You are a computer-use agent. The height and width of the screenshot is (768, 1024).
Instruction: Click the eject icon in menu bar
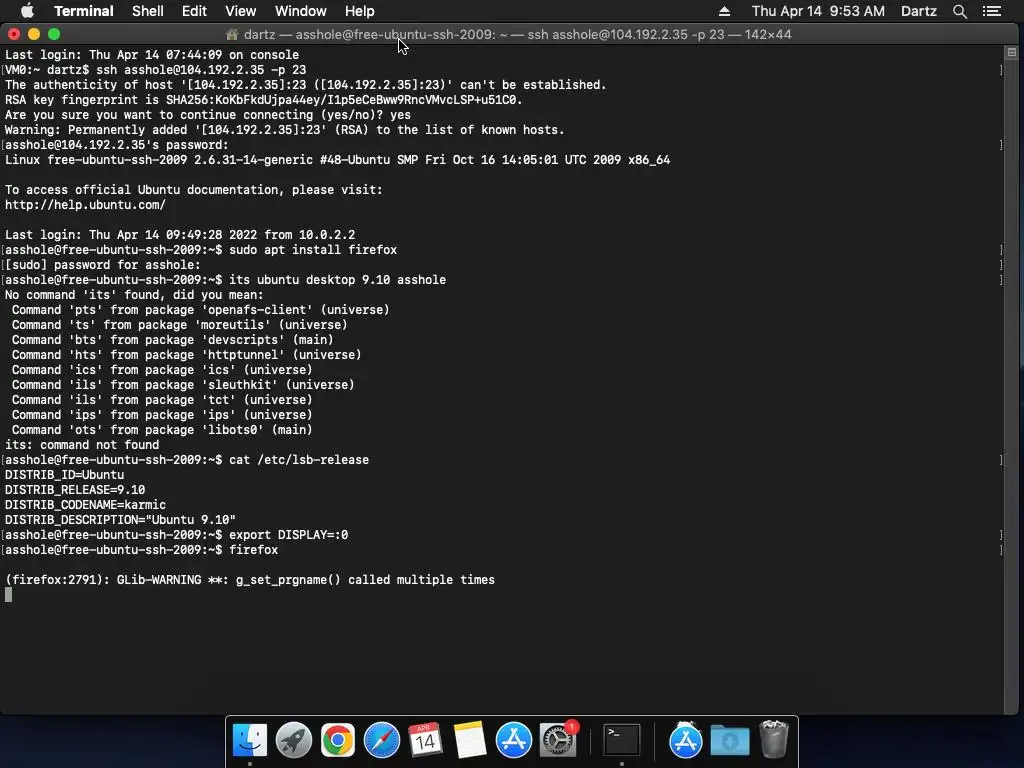724,11
